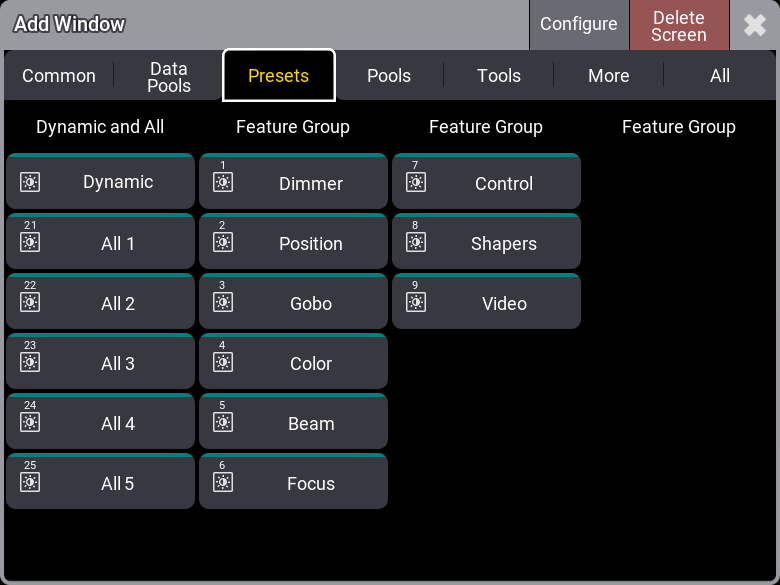Viewport: 780px width, 585px height.
Task: Add the Video preset window
Action: click(x=487, y=301)
